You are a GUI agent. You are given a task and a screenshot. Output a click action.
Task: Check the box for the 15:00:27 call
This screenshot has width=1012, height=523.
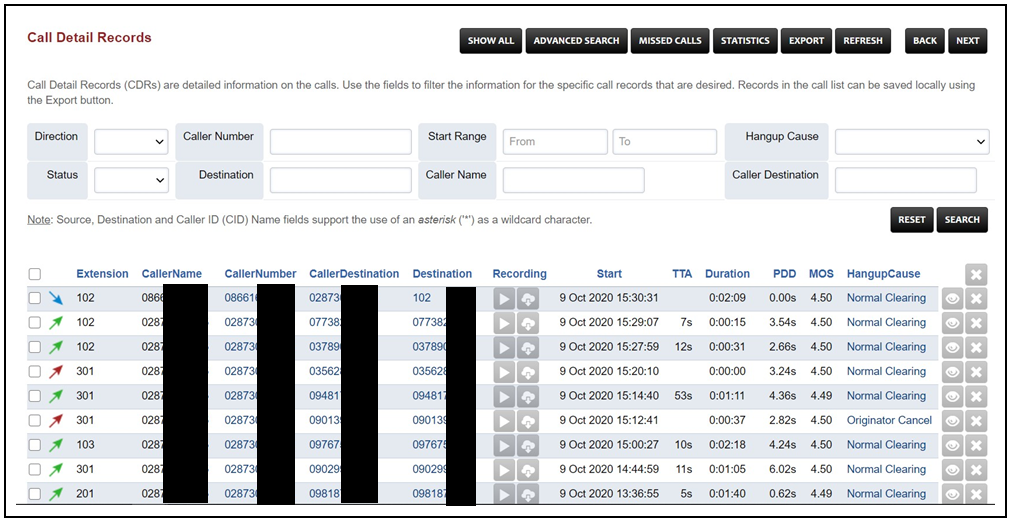coord(35,445)
